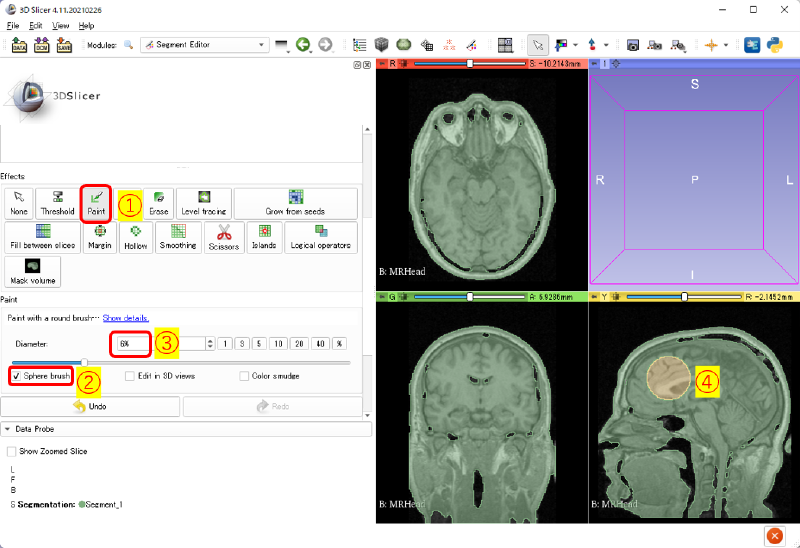
Task: Disable the Sphere brush checkbox
Action: click(x=15, y=376)
